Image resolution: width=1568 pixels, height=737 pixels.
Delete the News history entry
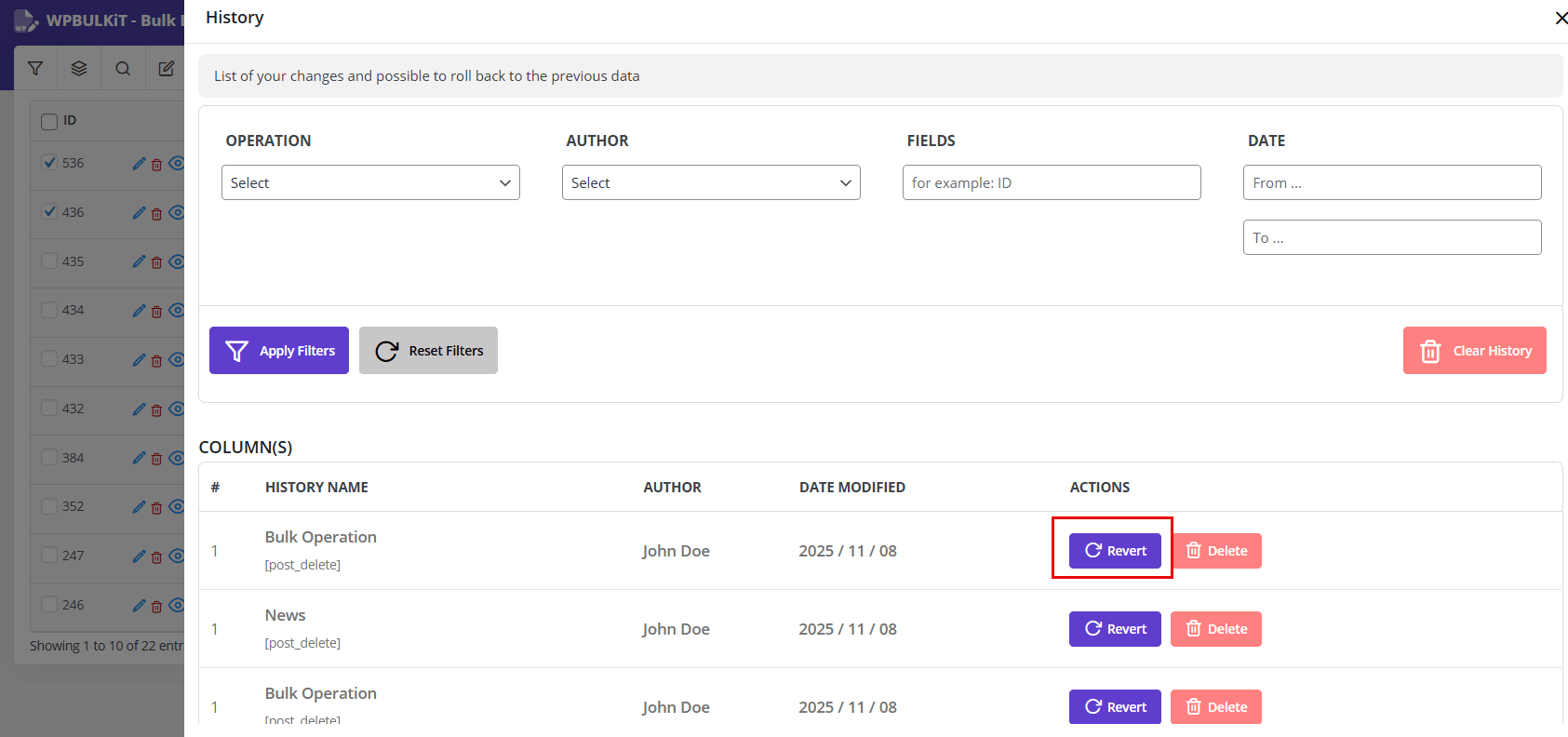pos(1215,629)
